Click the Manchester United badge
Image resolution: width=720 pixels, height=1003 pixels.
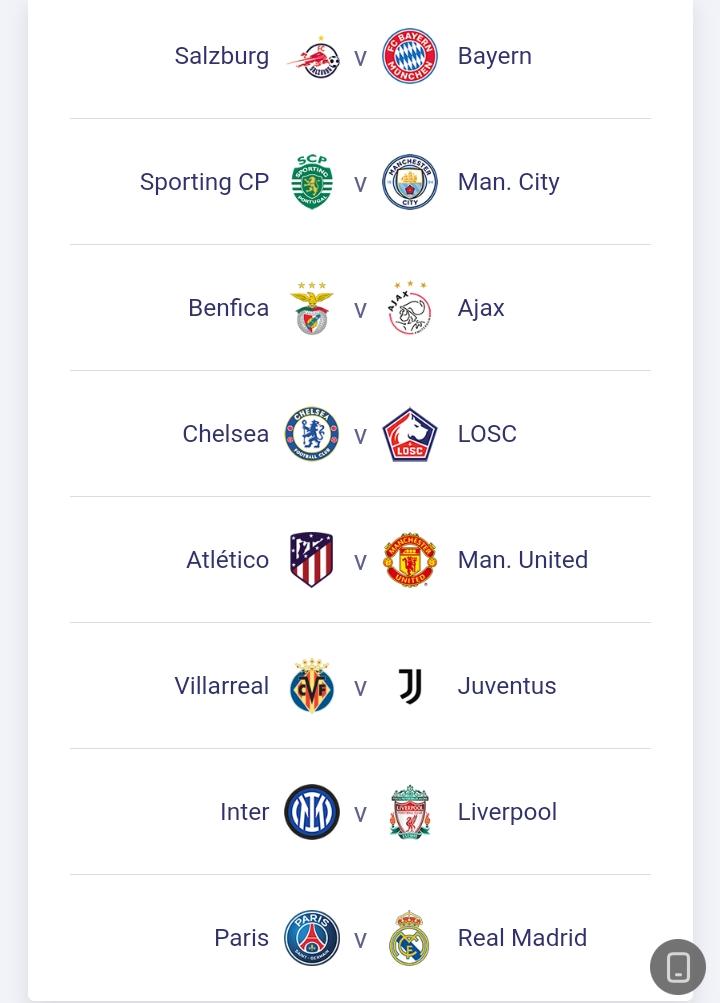click(x=410, y=560)
